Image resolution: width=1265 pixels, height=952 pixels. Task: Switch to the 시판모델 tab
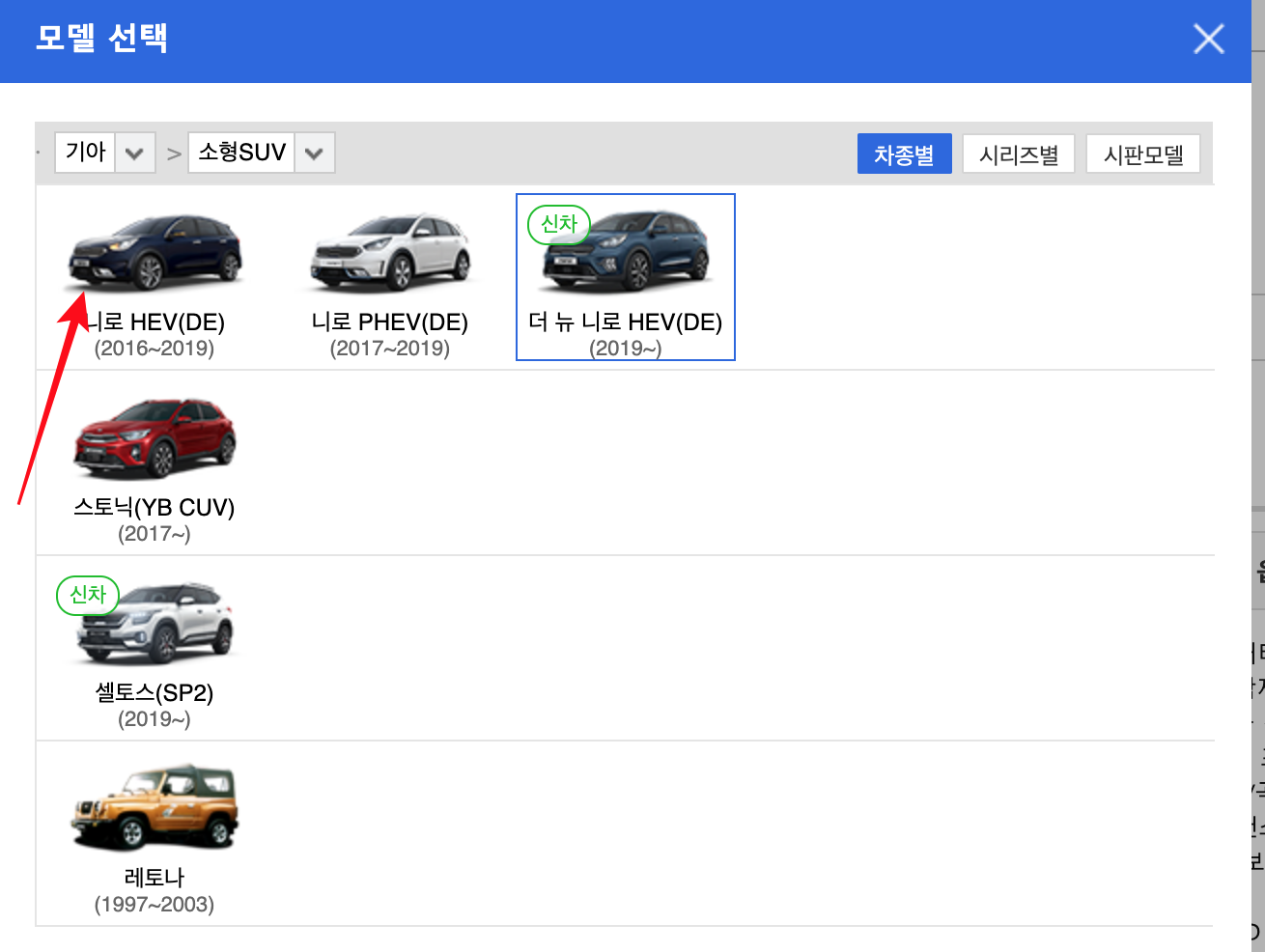pos(1143,154)
